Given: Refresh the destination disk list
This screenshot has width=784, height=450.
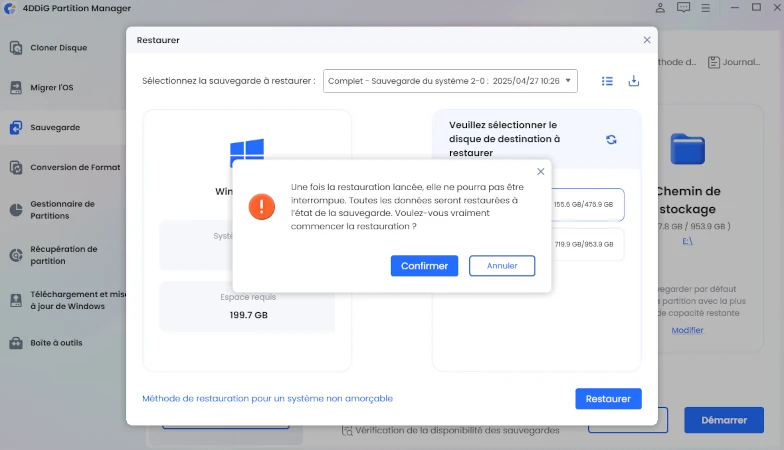Looking at the screenshot, I should click(611, 140).
